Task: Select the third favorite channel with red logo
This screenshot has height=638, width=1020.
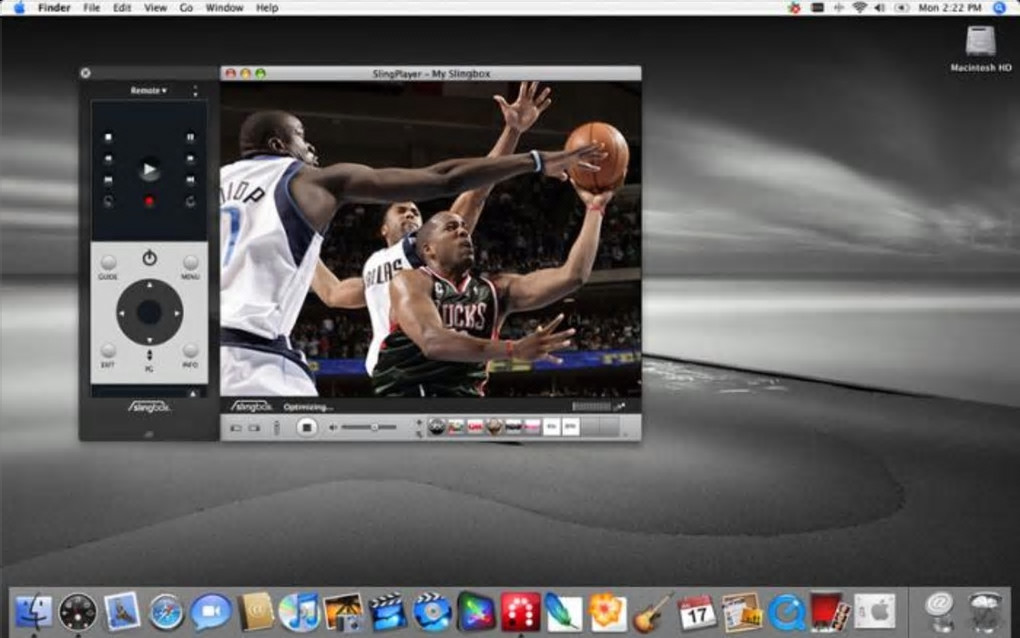Action: (x=475, y=427)
